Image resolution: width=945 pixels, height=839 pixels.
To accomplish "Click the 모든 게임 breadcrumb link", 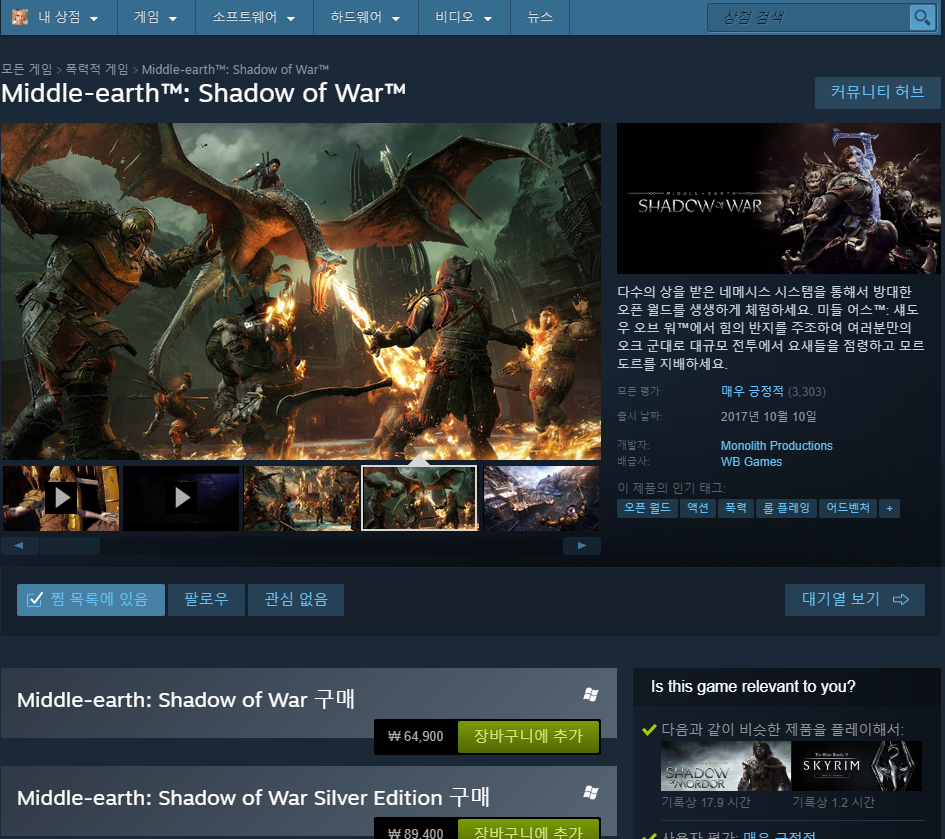I will (x=27, y=69).
